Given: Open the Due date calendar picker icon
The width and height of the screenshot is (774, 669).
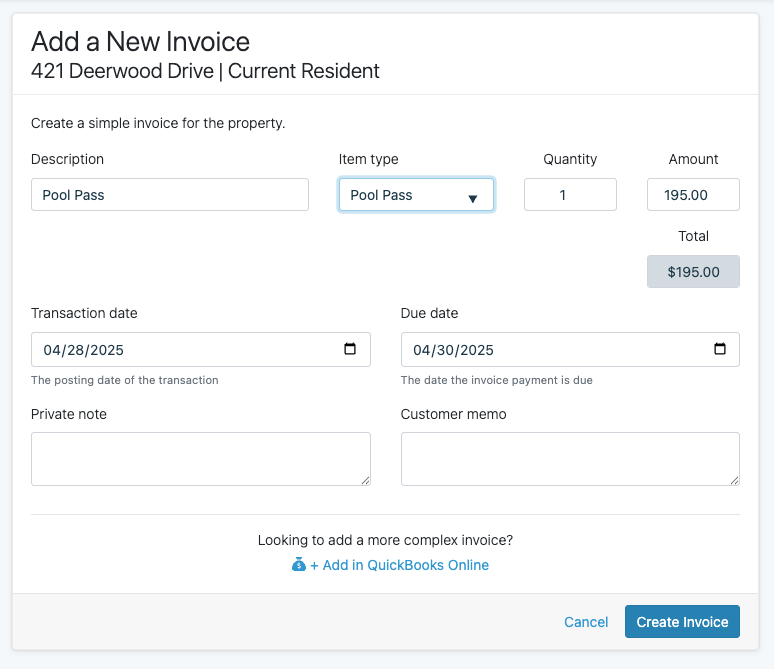Looking at the screenshot, I should (x=720, y=349).
